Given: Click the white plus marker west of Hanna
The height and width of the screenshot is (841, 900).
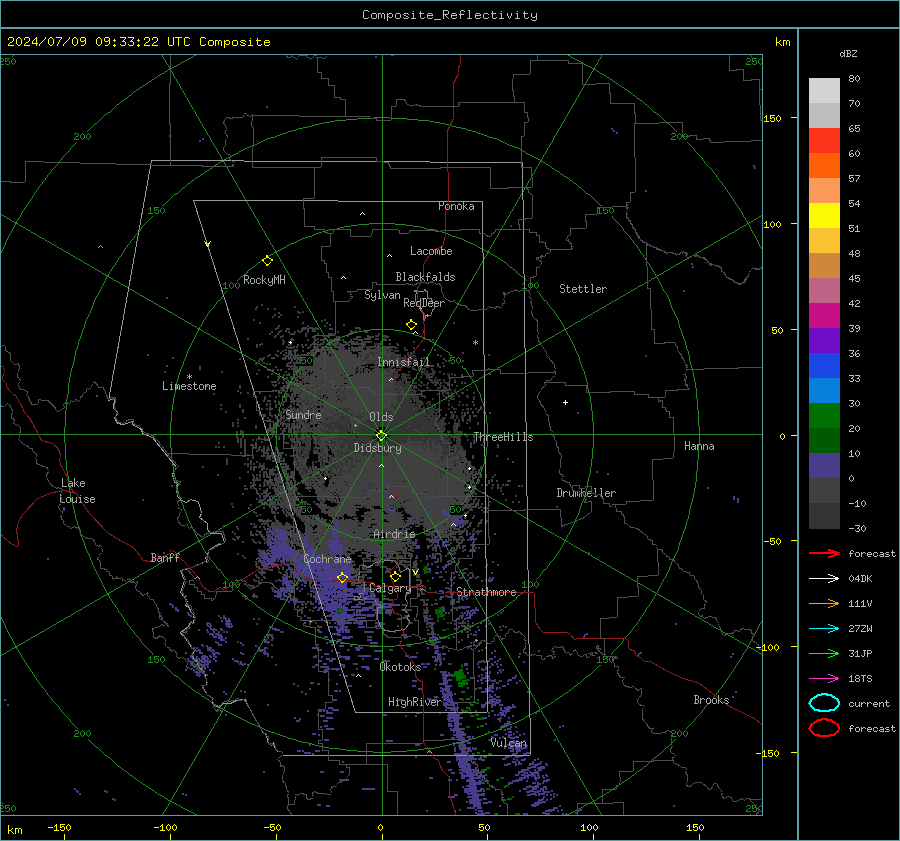Looking at the screenshot, I should (x=565, y=402).
